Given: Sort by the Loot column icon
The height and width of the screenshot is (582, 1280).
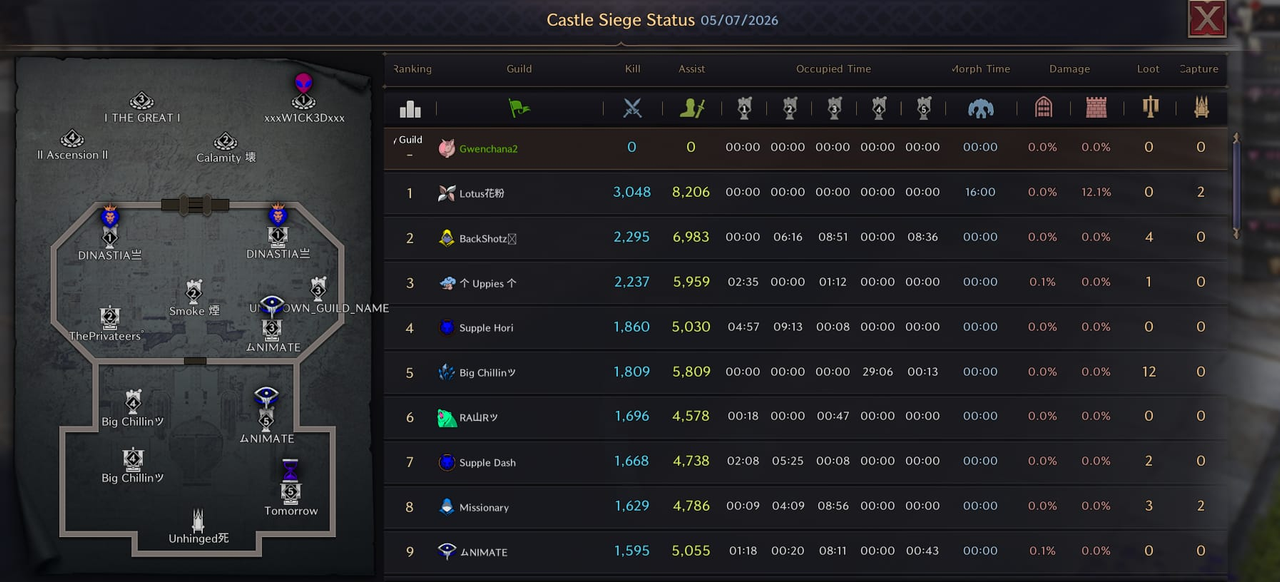Looking at the screenshot, I should (x=1150, y=108).
